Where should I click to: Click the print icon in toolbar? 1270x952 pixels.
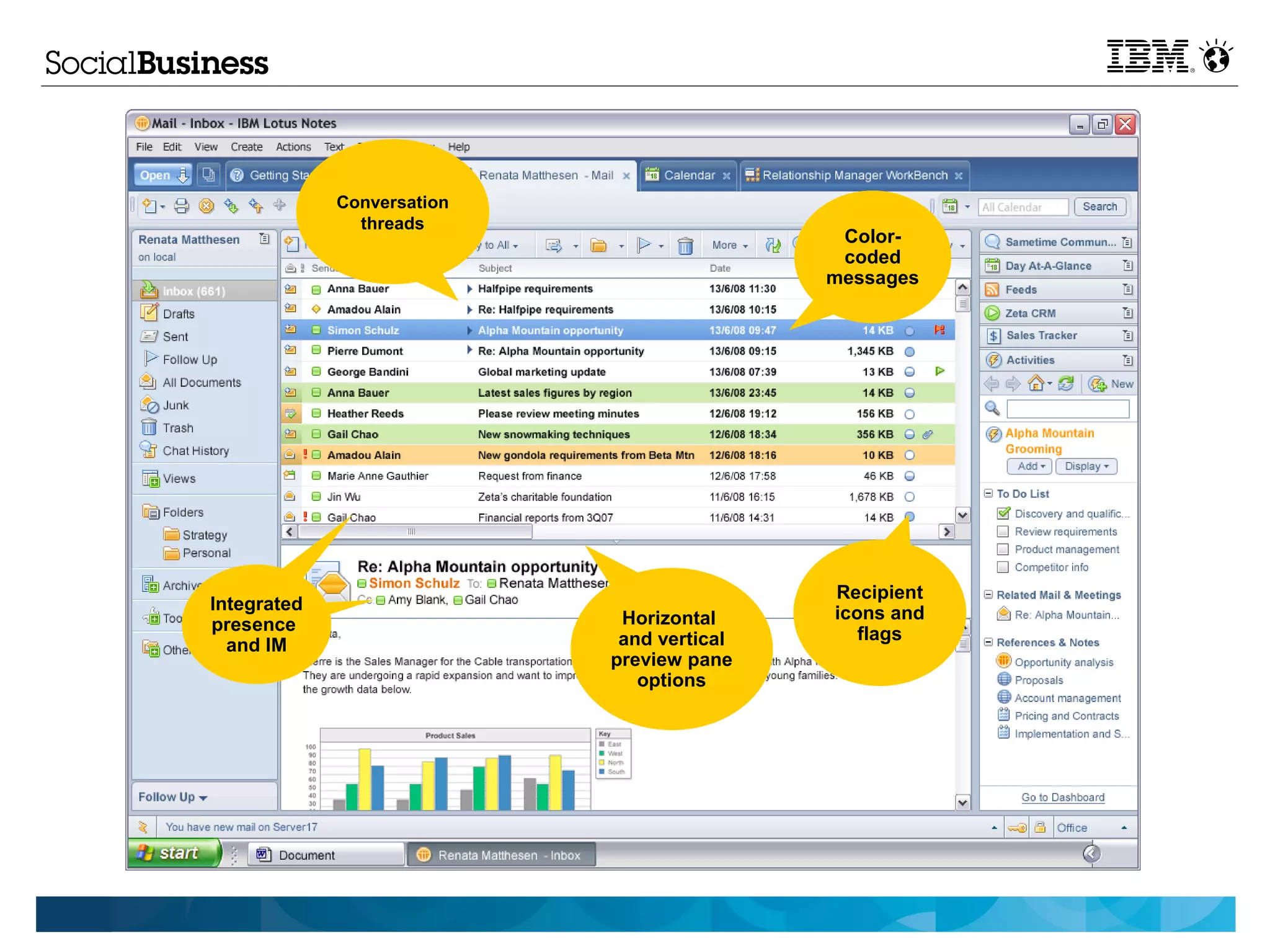tap(181, 206)
